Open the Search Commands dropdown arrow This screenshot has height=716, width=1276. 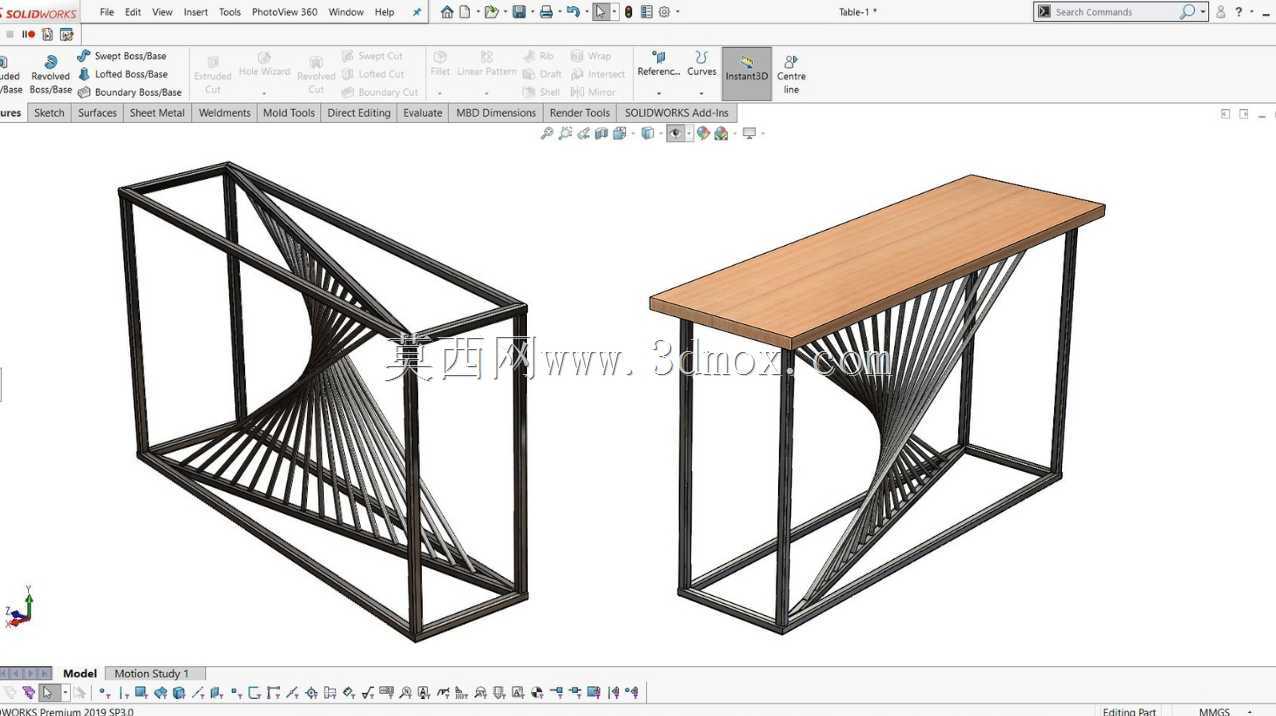pyautogui.click(x=1202, y=12)
